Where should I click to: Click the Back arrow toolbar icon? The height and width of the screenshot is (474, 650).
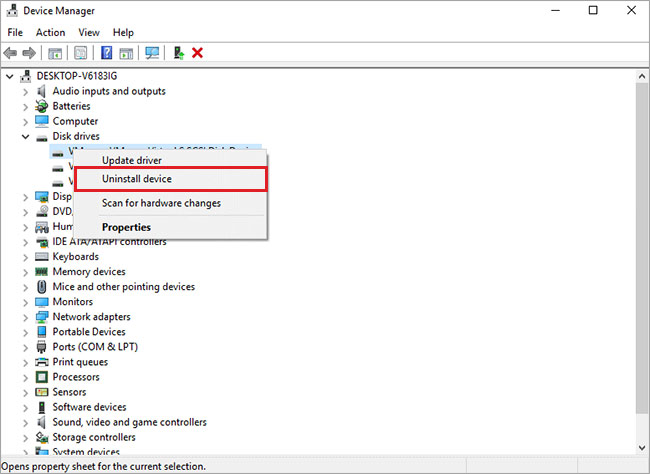tap(11, 53)
